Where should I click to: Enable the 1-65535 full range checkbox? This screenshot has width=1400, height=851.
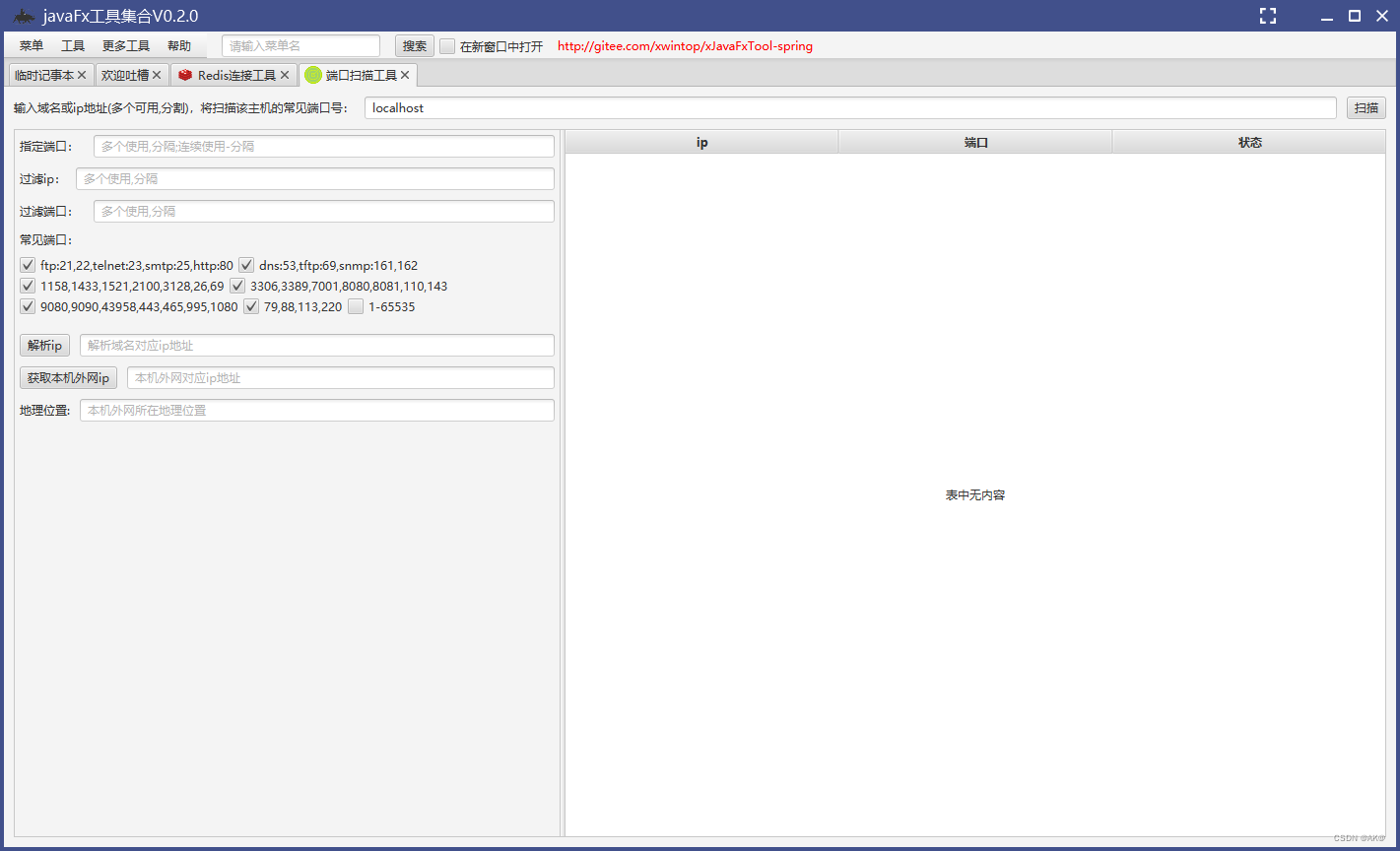(x=356, y=306)
